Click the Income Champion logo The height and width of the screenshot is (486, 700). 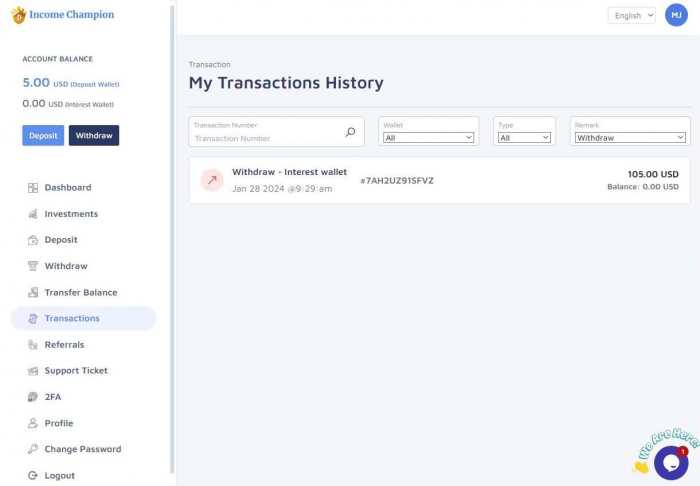click(63, 15)
